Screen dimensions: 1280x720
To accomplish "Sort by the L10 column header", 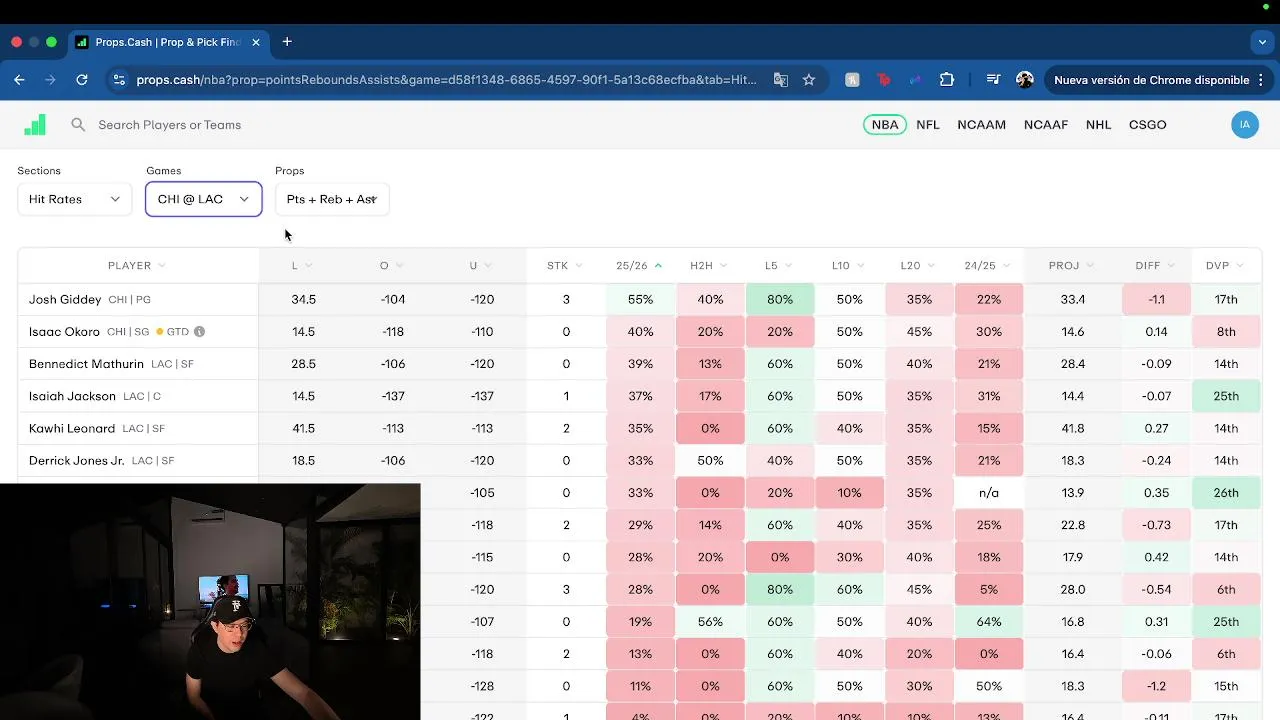I will [848, 266].
